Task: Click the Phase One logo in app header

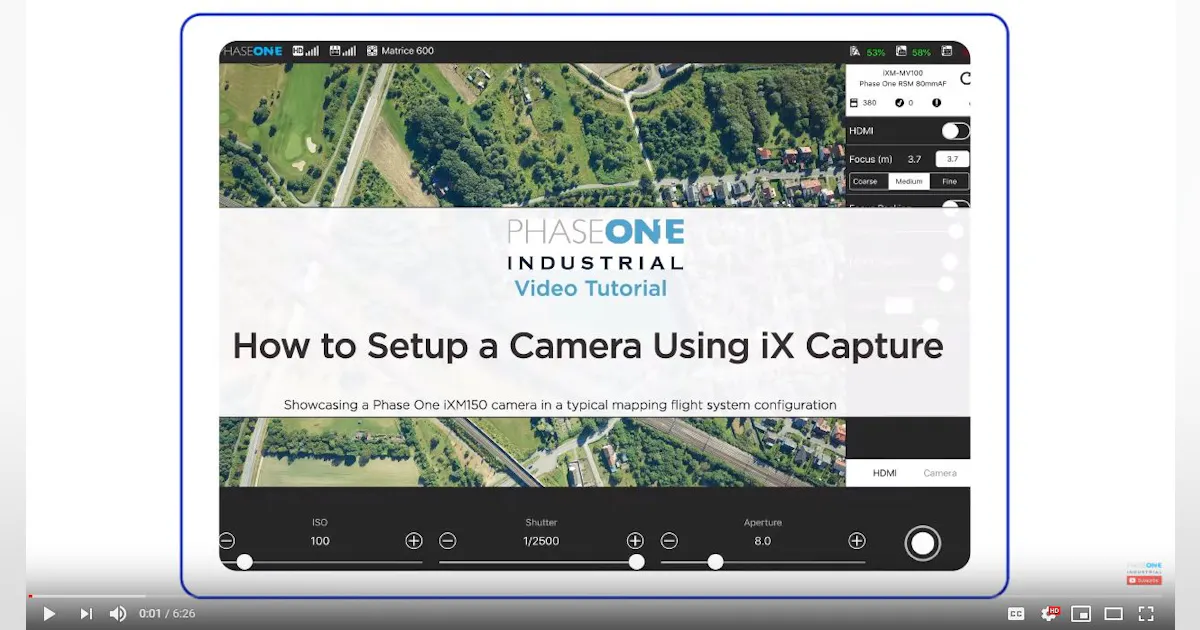Action: click(x=252, y=51)
